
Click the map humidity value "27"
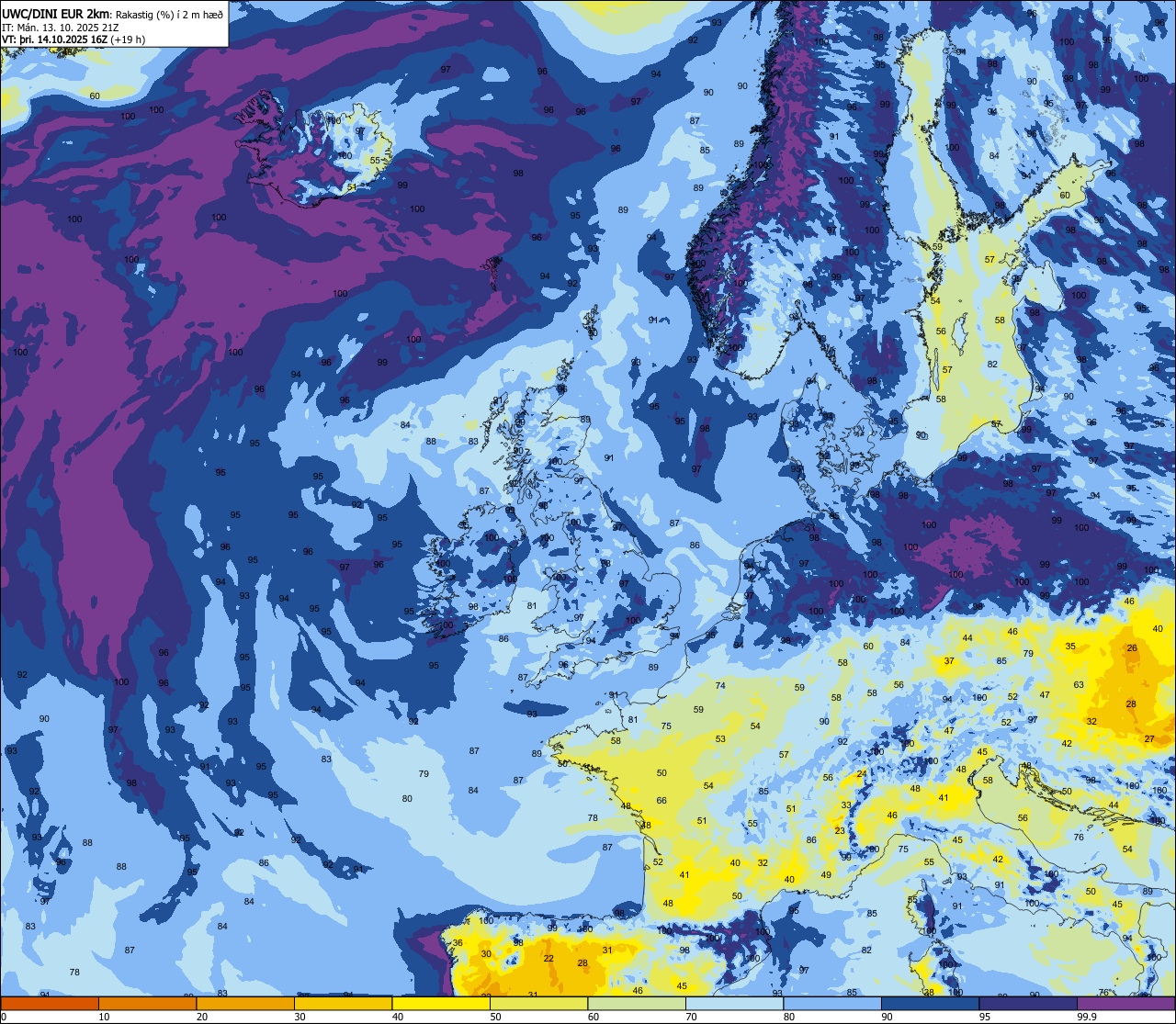(x=1149, y=739)
